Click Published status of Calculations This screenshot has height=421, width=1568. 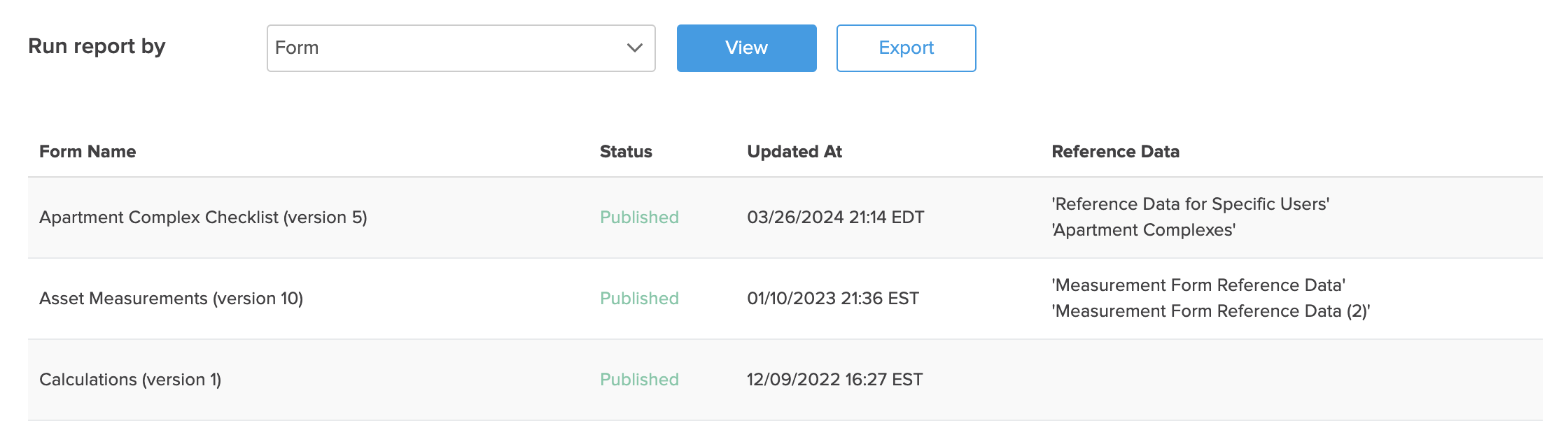click(x=638, y=379)
